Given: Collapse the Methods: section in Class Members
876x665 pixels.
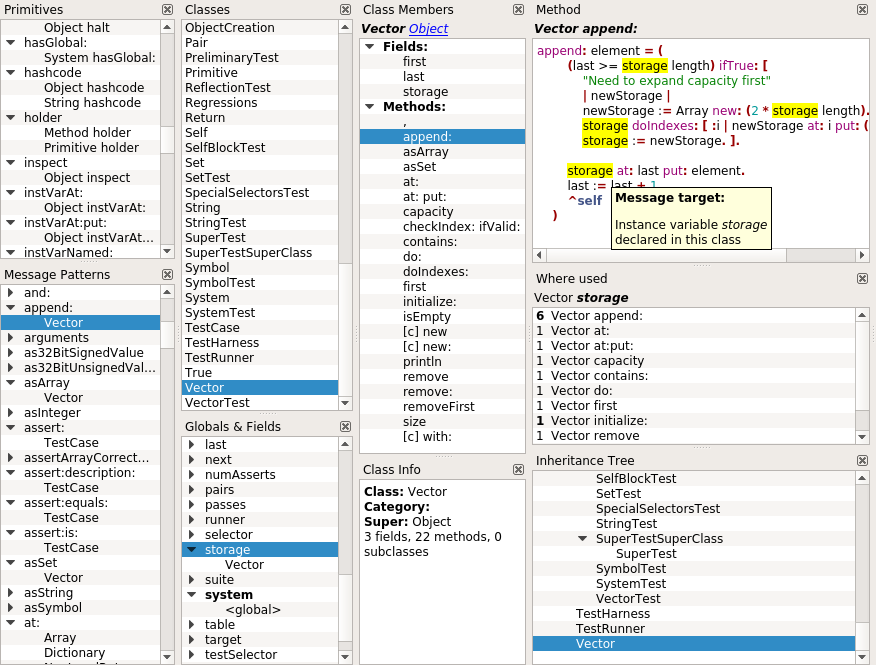Looking at the screenshot, I should [x=370, y=107].
